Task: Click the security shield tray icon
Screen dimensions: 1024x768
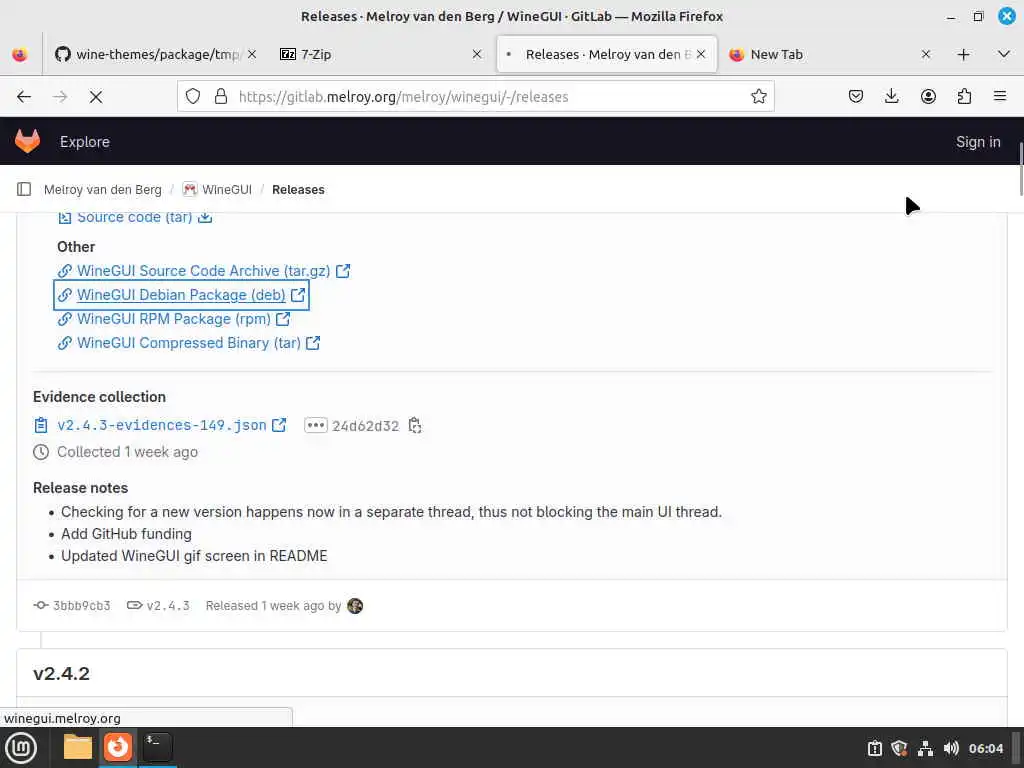Action: pyautogui.click(x=899, y=748)
